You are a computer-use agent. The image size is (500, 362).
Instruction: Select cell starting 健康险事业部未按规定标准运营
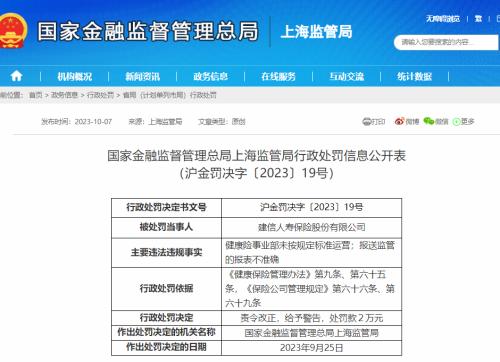(x=312, y=253)
